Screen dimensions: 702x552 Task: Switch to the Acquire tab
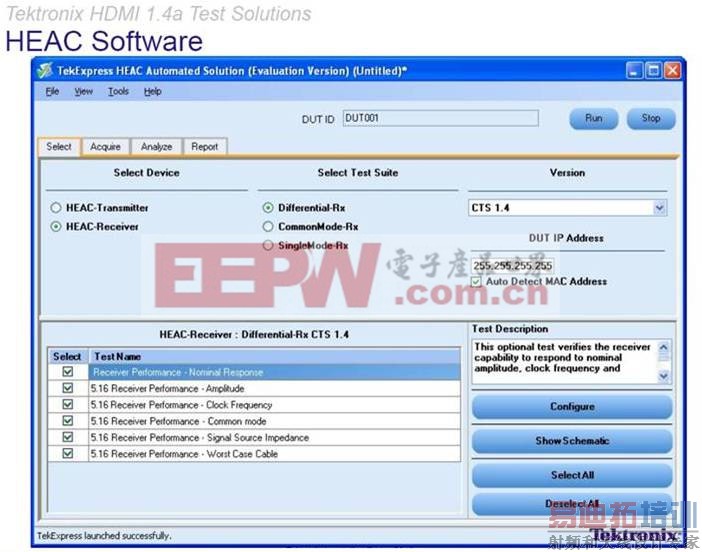[106, 147]
